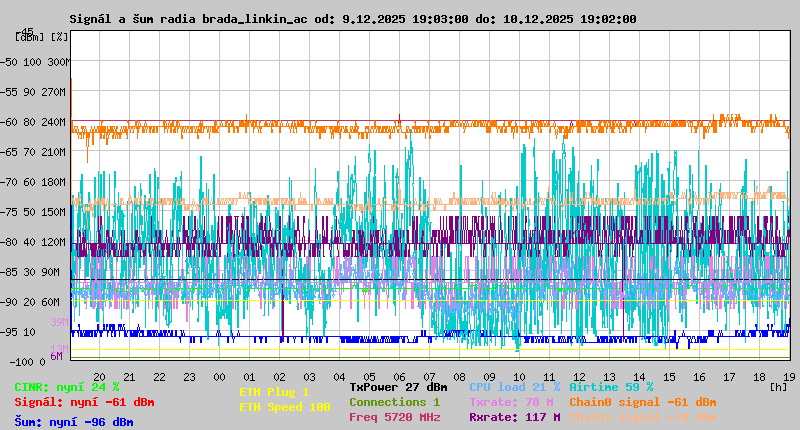
Task: Click the red Signál legend entry
Action: pyautogui.click(x=84, y=402)
